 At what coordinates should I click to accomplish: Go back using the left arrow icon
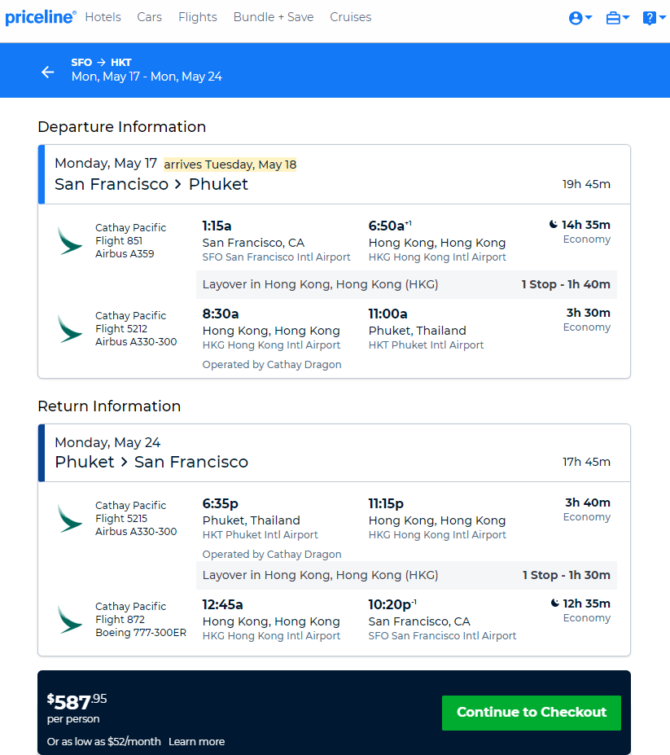tap(48, 72)
